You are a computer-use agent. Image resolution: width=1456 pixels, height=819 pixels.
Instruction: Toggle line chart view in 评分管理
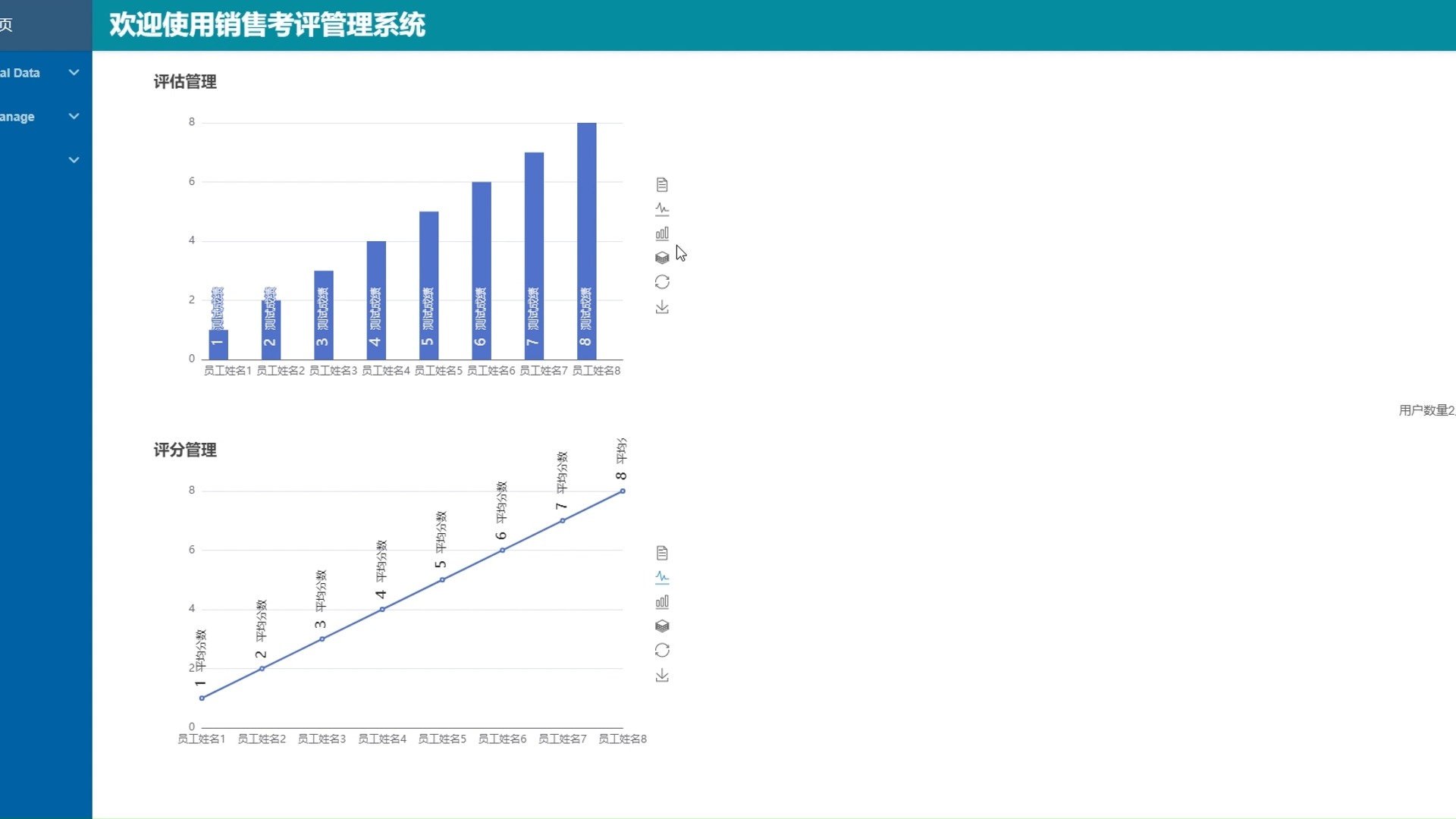tap(662, 577)
